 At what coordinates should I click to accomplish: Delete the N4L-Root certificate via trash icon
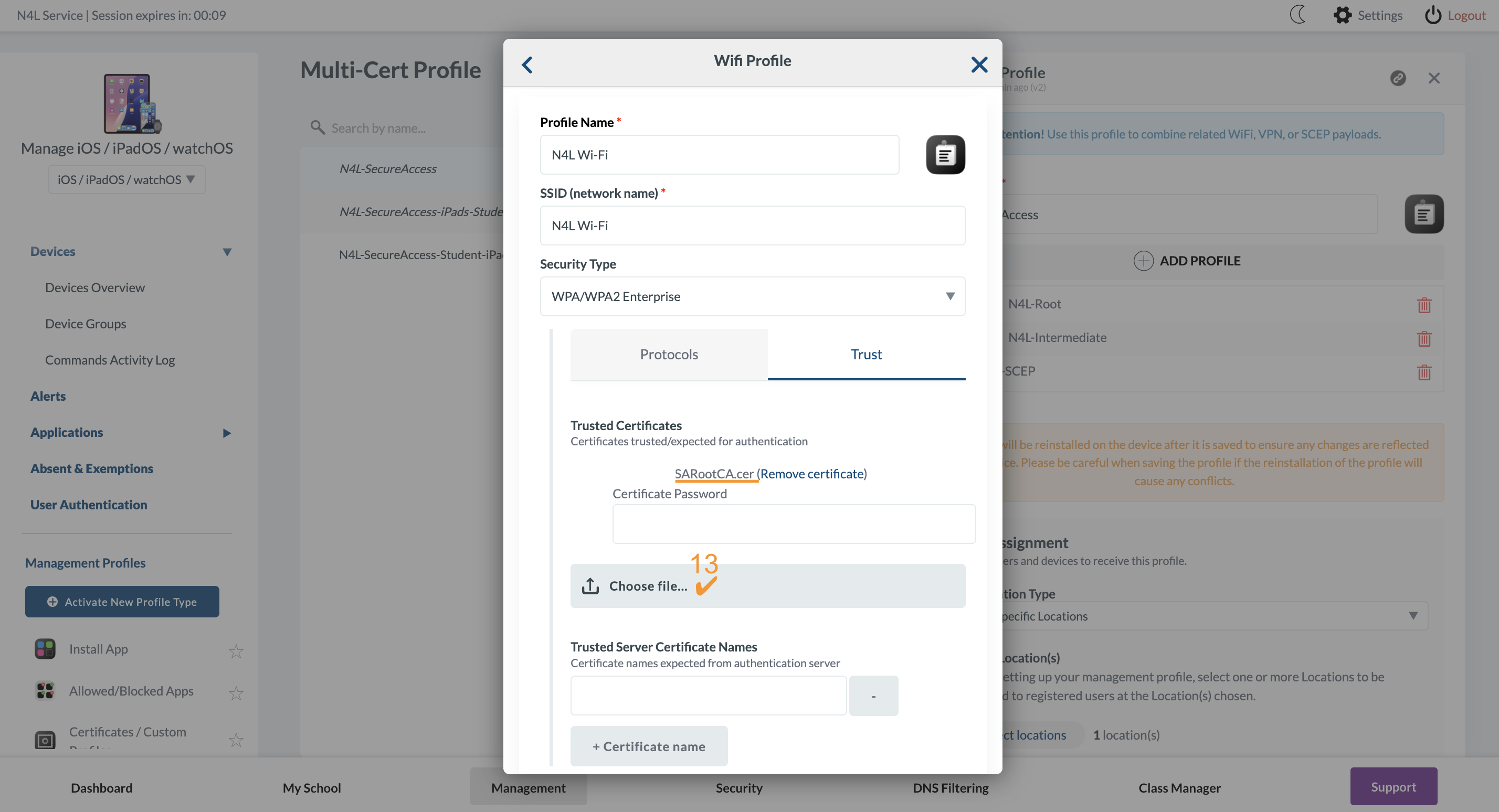click(1424, 305)
